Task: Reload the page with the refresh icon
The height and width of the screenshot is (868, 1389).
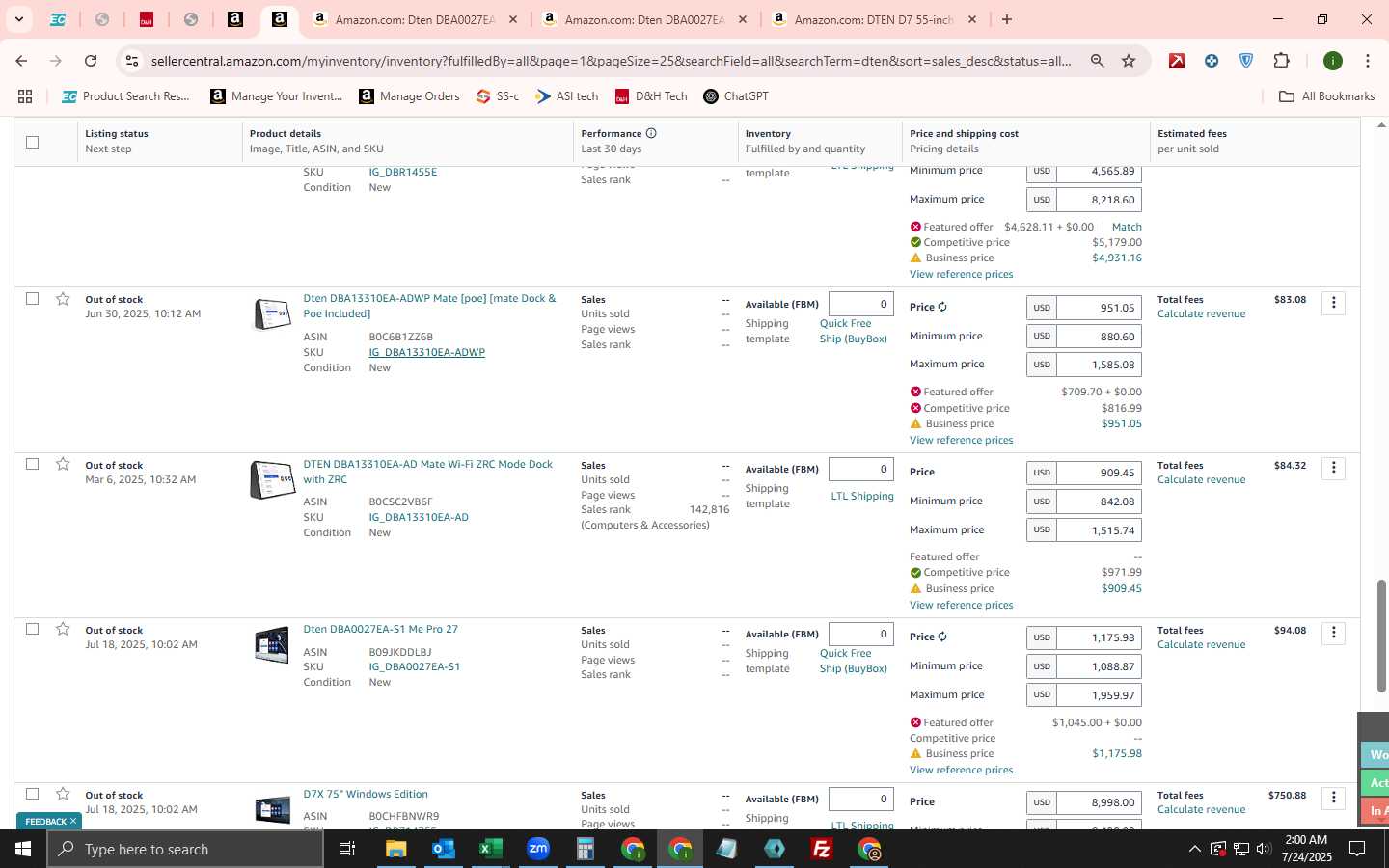Action: [91, 61]
